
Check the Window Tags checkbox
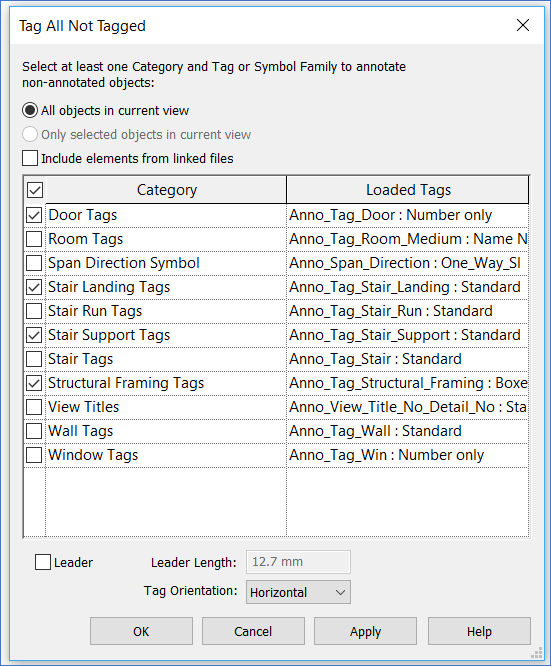click(x=34, y=455)
